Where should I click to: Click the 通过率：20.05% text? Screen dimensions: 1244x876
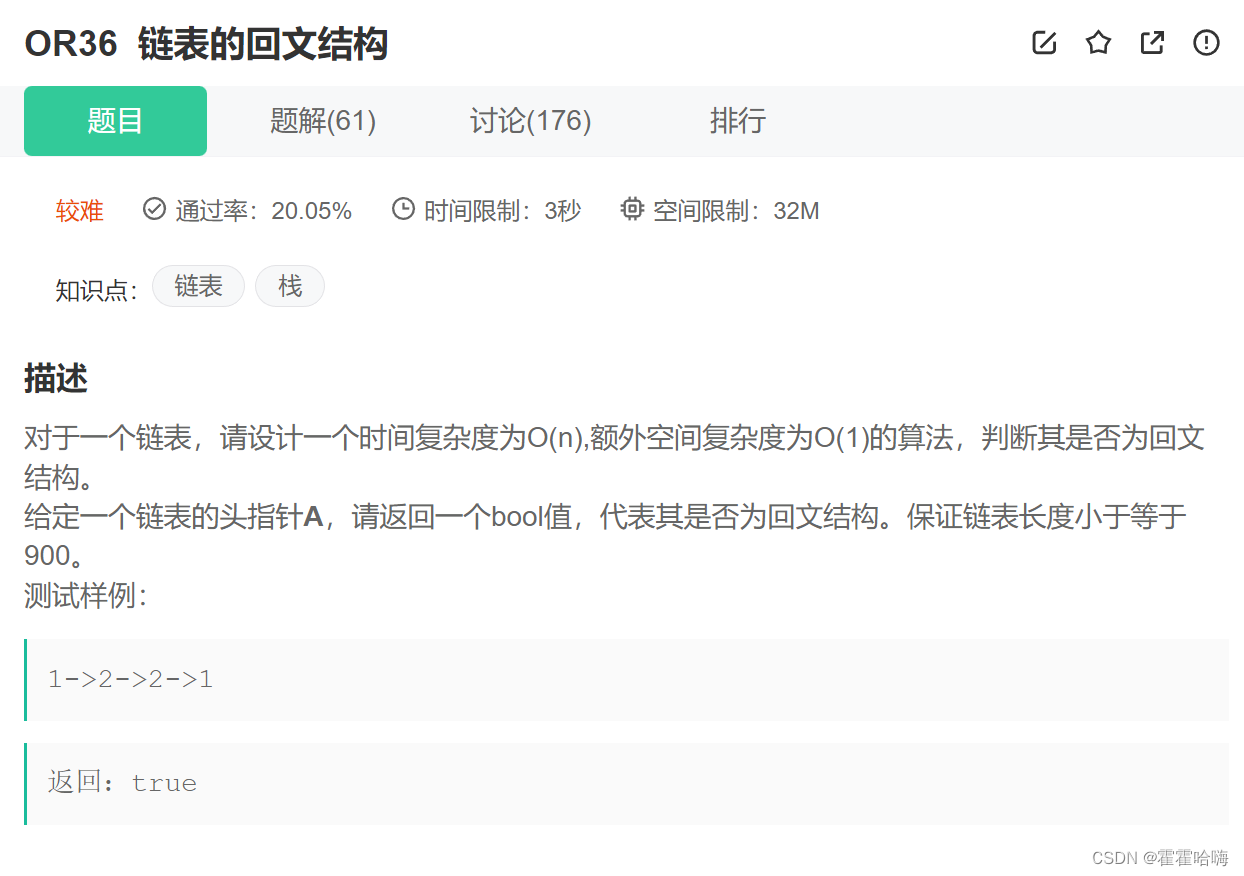264,211
